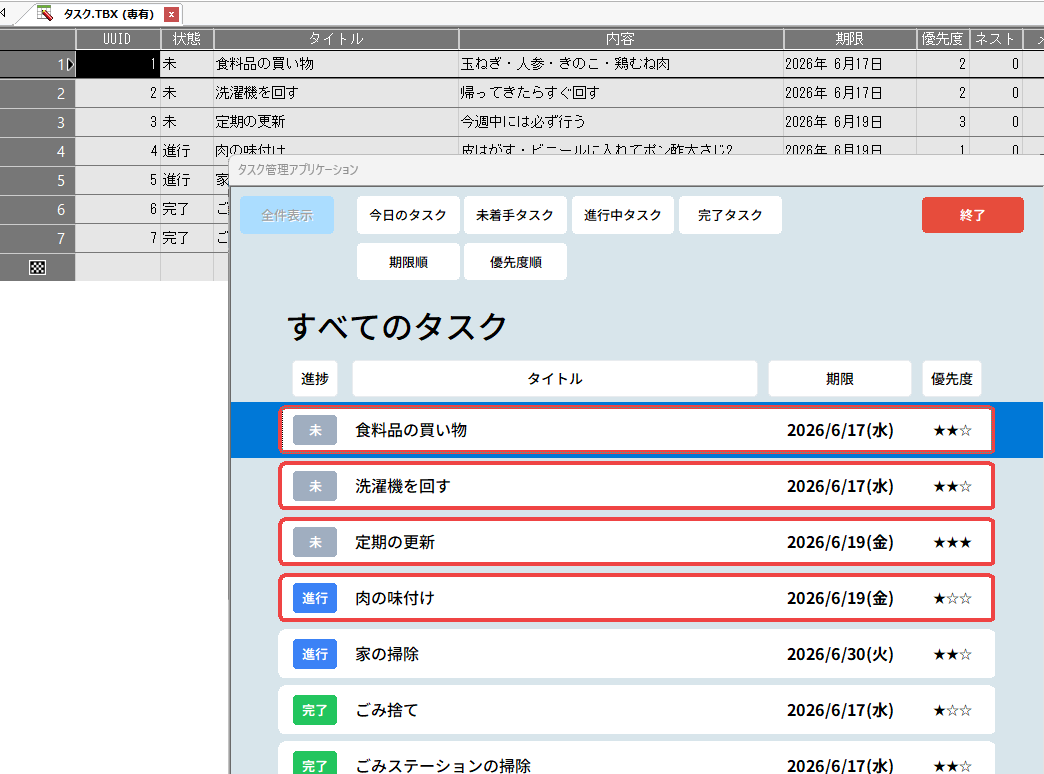This screenshot has width=1044, height=774.
Task: Click the タイトル column header in background table
Action: coord(336,39)
